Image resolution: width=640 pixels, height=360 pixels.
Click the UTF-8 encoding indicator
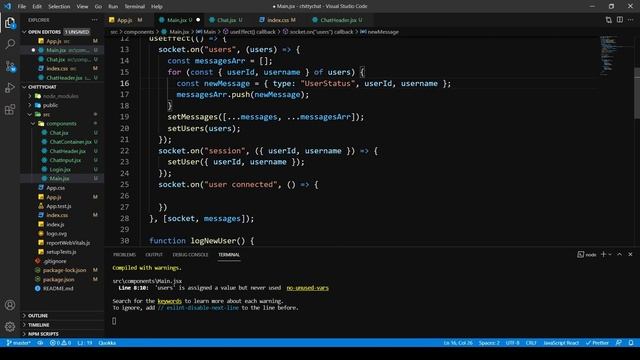click(x=513, y=343)
